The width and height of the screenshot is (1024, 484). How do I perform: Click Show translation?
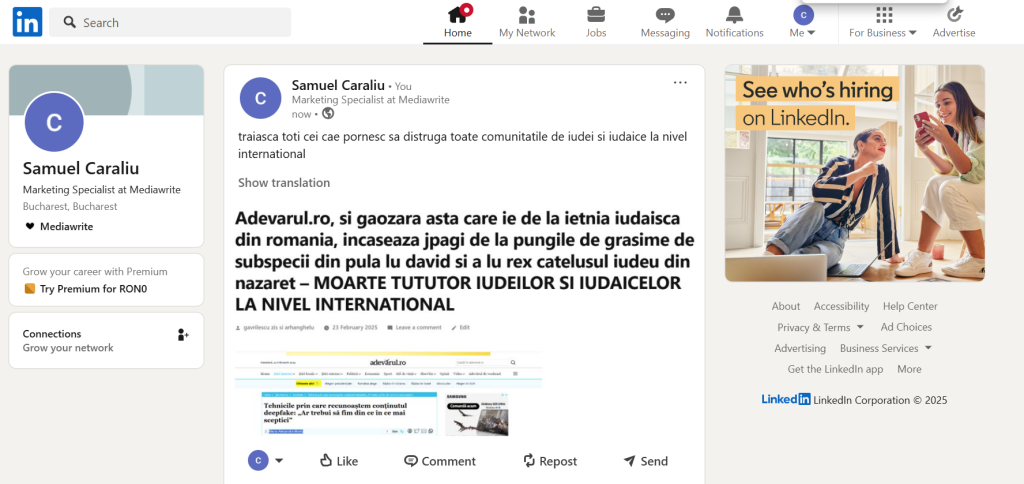[284, 183]
